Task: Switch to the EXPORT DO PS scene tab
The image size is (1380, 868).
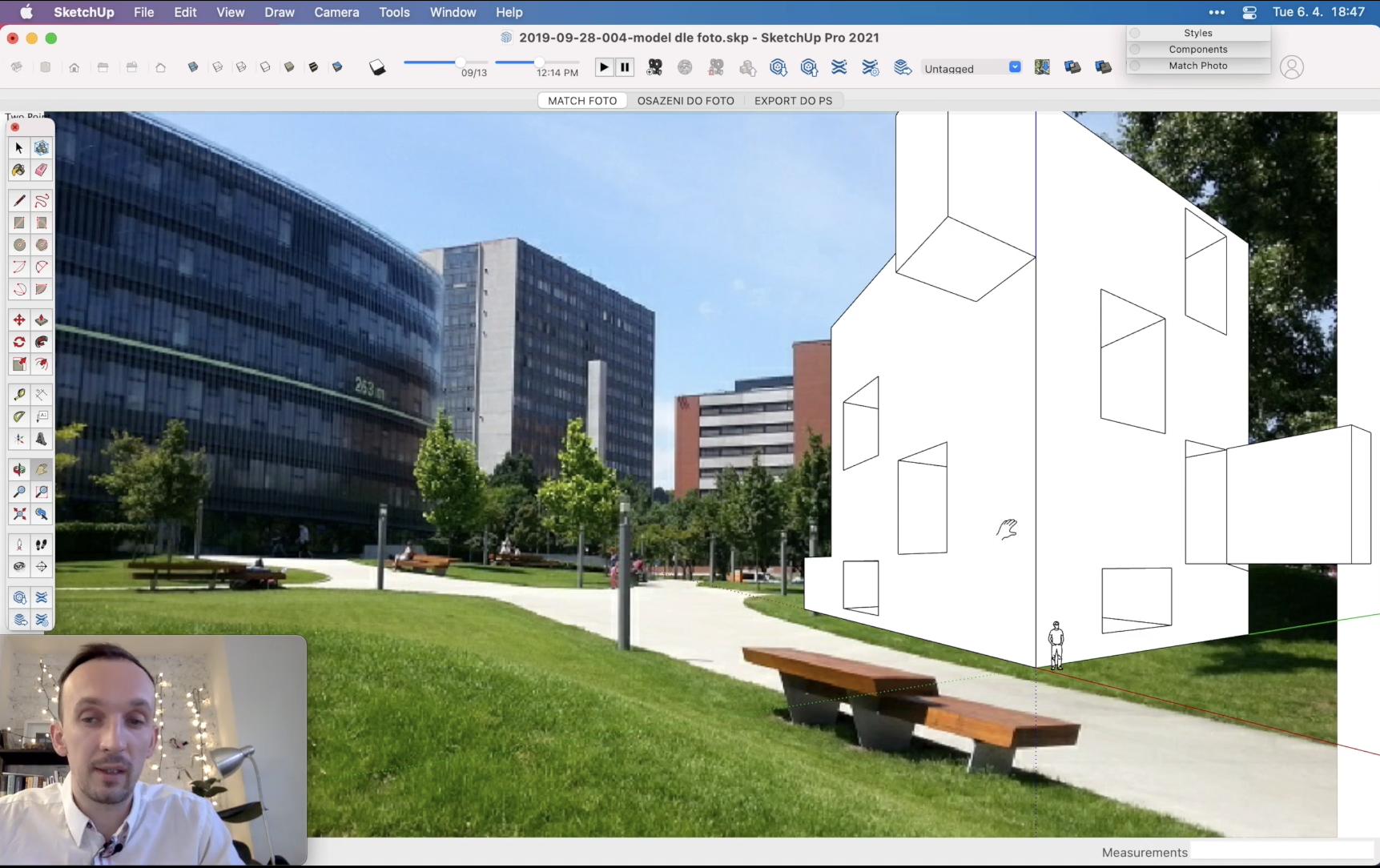Action: pyautogui.click(x=793, y=101)
